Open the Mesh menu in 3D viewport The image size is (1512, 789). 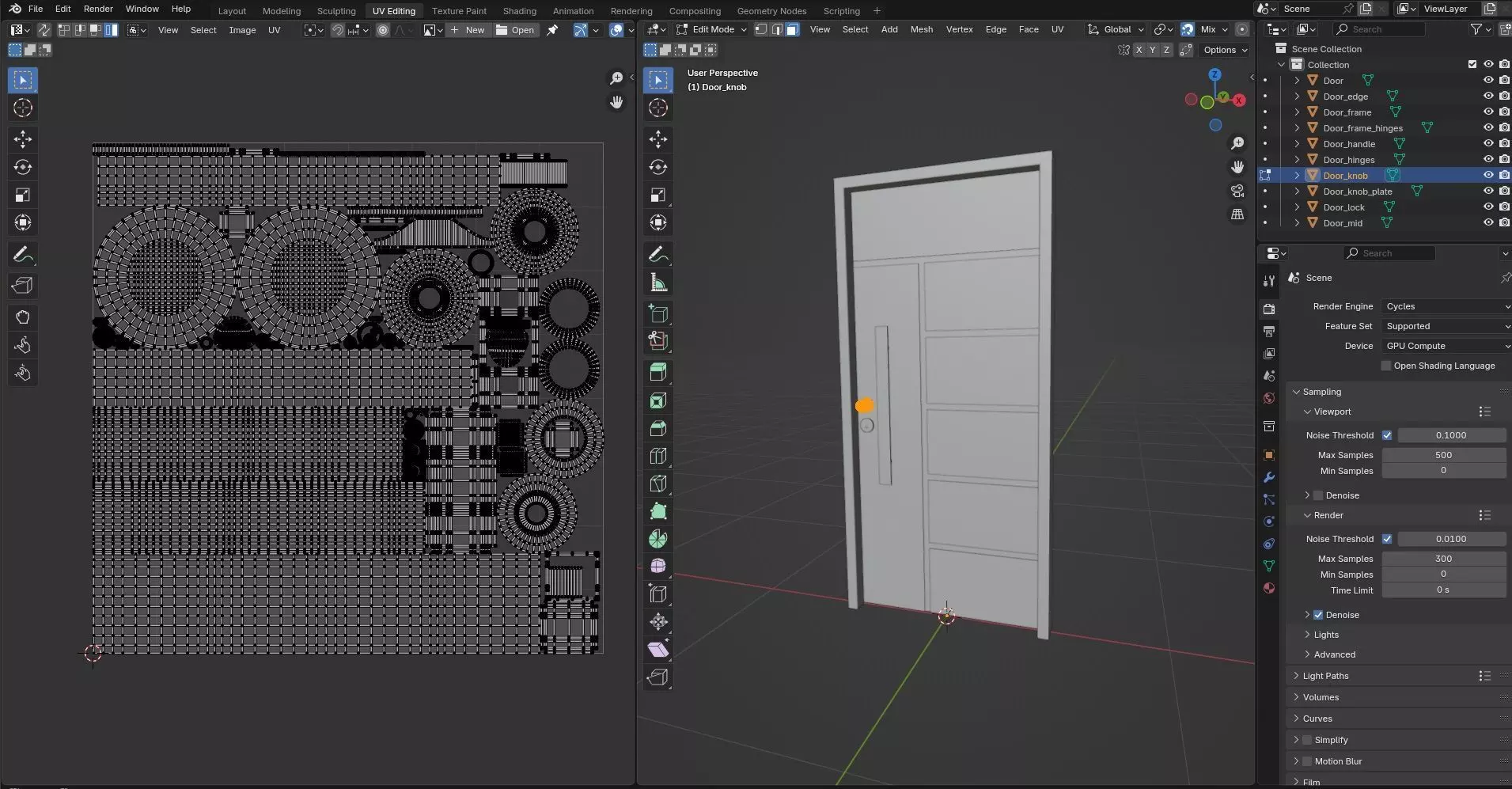coord(921,29)
